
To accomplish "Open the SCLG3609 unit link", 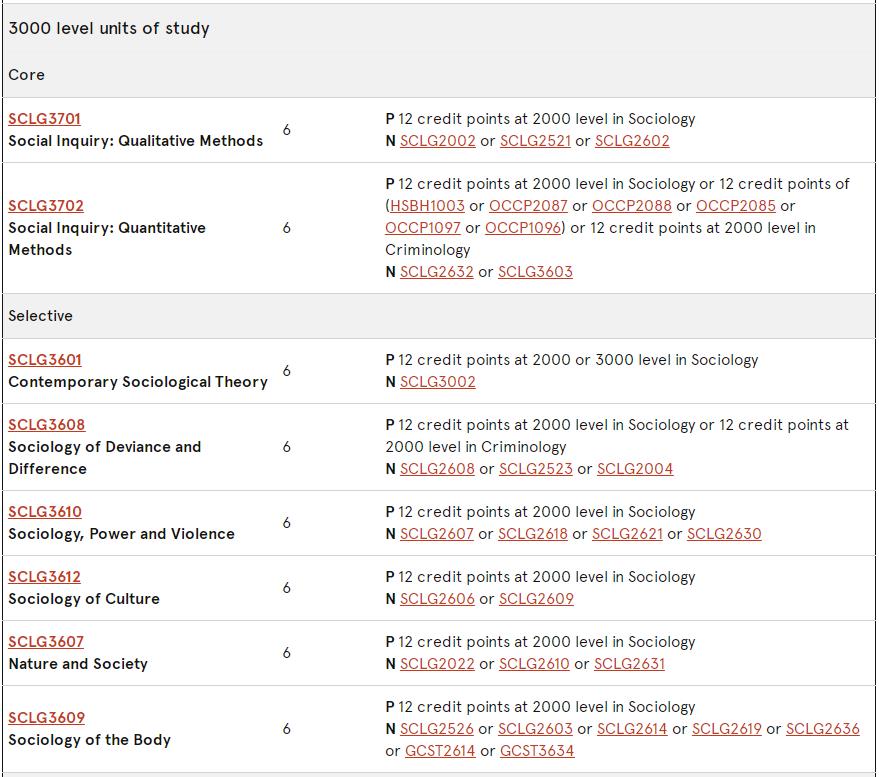I will coord(47,718).
